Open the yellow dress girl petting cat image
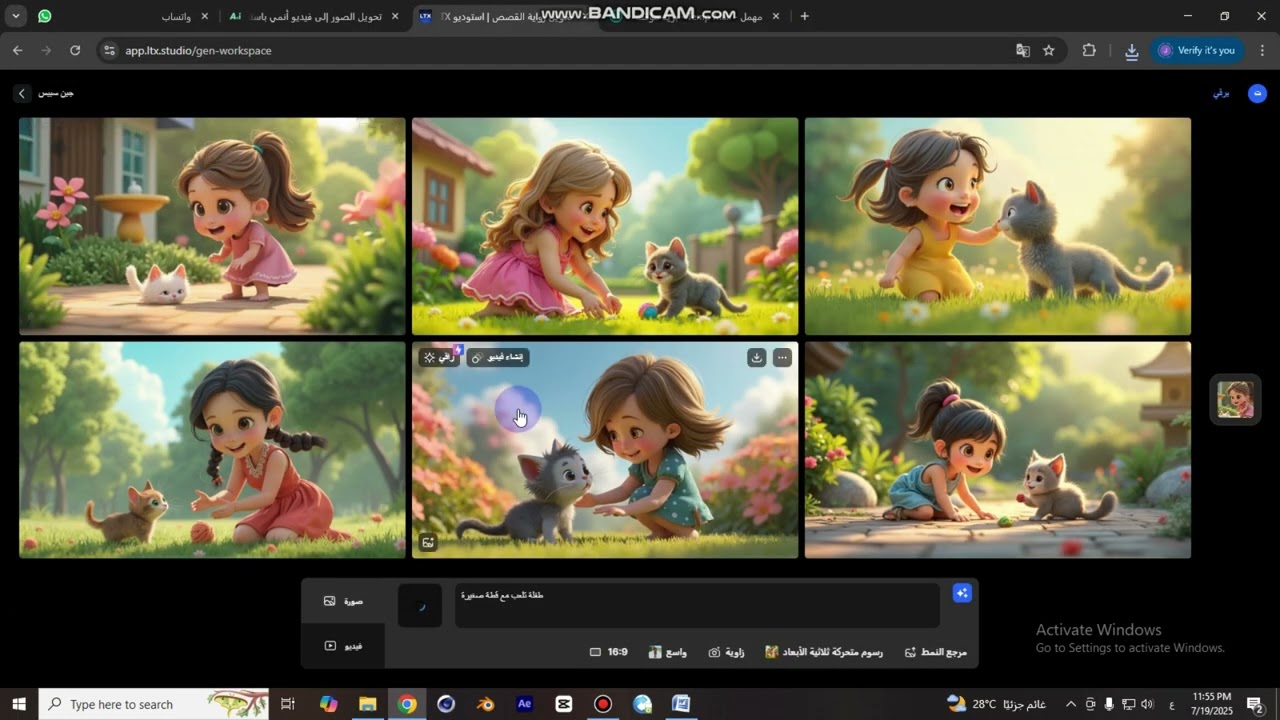This screenshot has height=720, width=1280. pyautogui.click(x=998, y=226)
